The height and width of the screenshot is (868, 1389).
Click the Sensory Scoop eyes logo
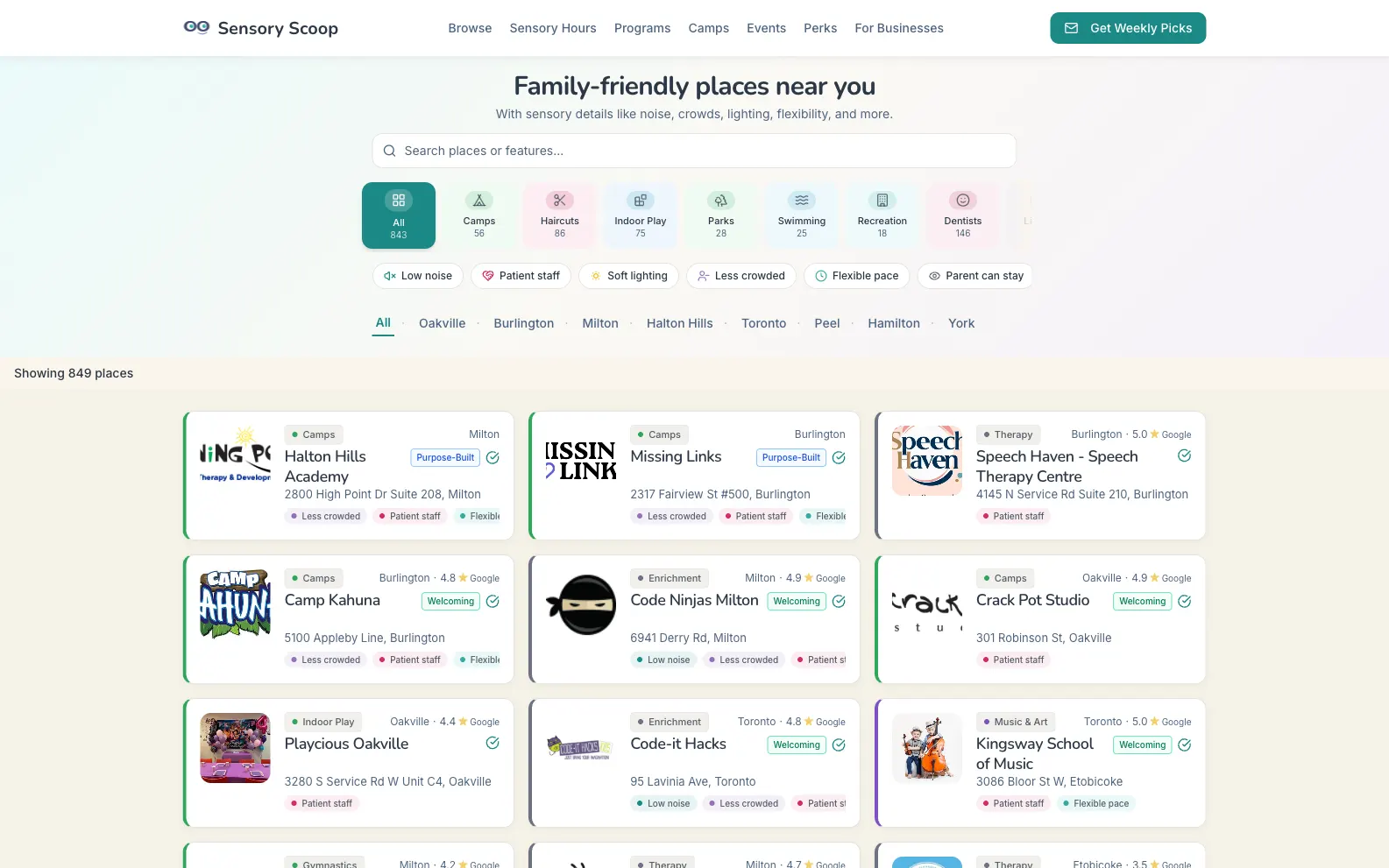196,27
